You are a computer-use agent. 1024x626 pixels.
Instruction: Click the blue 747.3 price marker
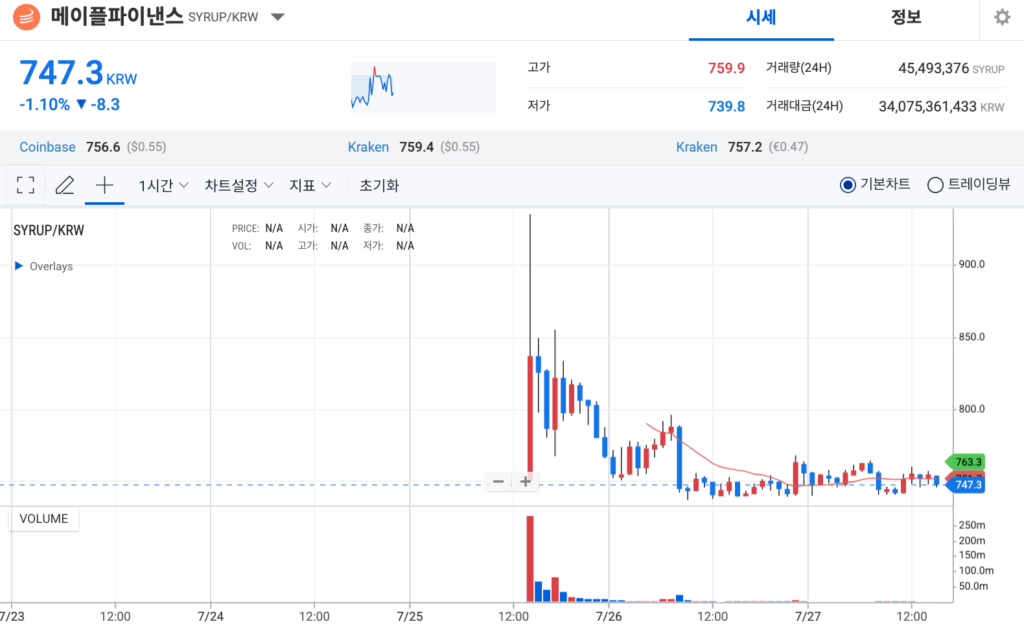(x=965, y=484)
